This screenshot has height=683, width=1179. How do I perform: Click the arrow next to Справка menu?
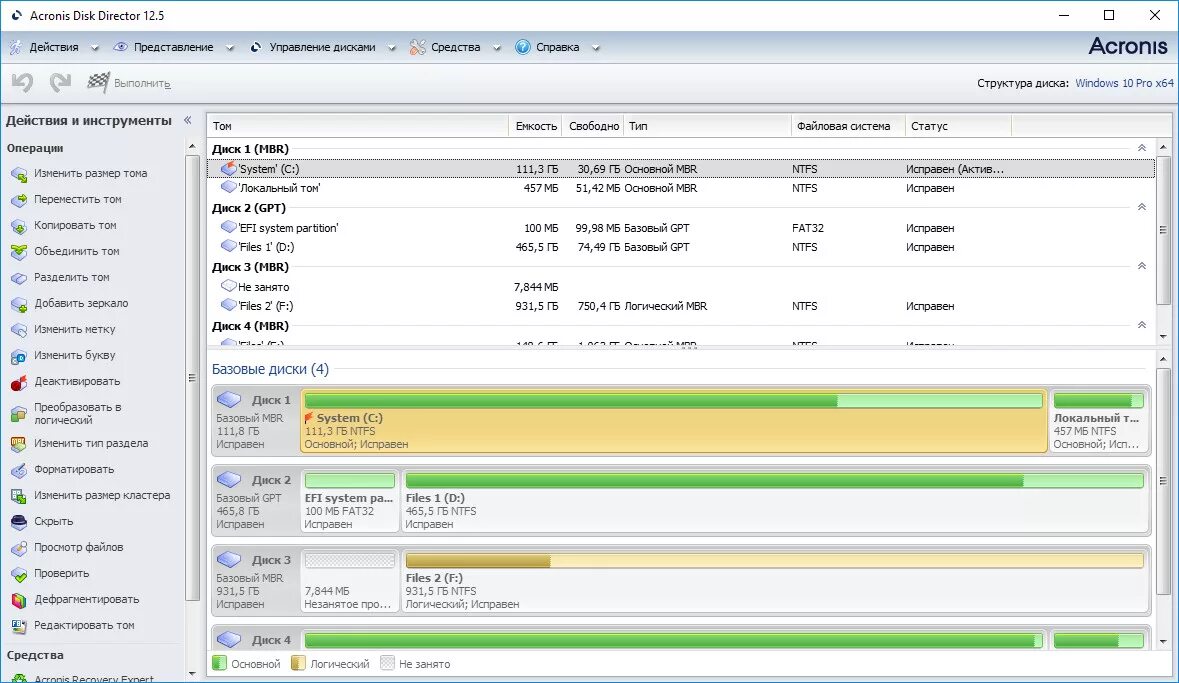(596, 48)
